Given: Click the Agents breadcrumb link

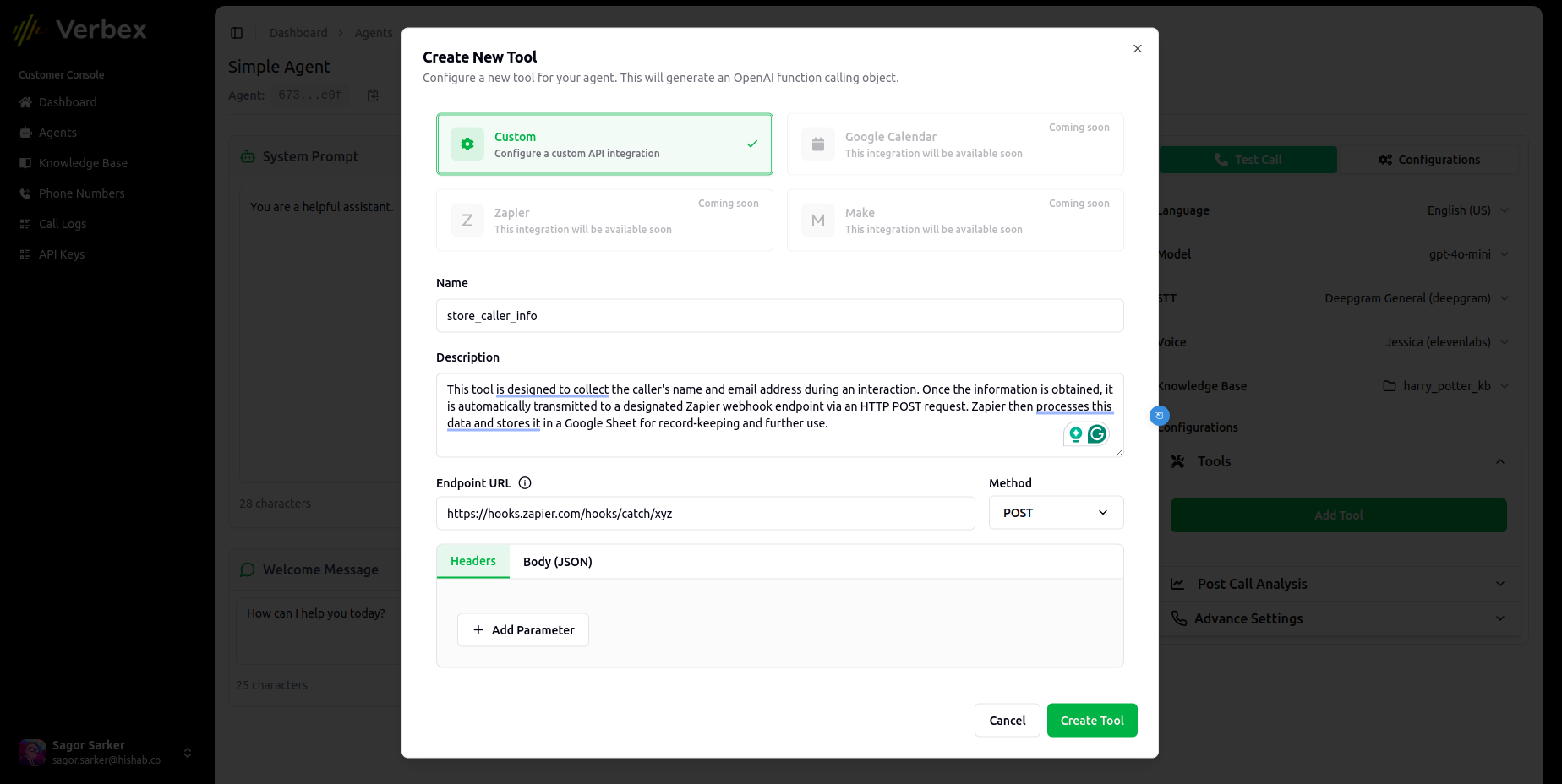Looking at the screenshot, I should (x=374, y=33).
